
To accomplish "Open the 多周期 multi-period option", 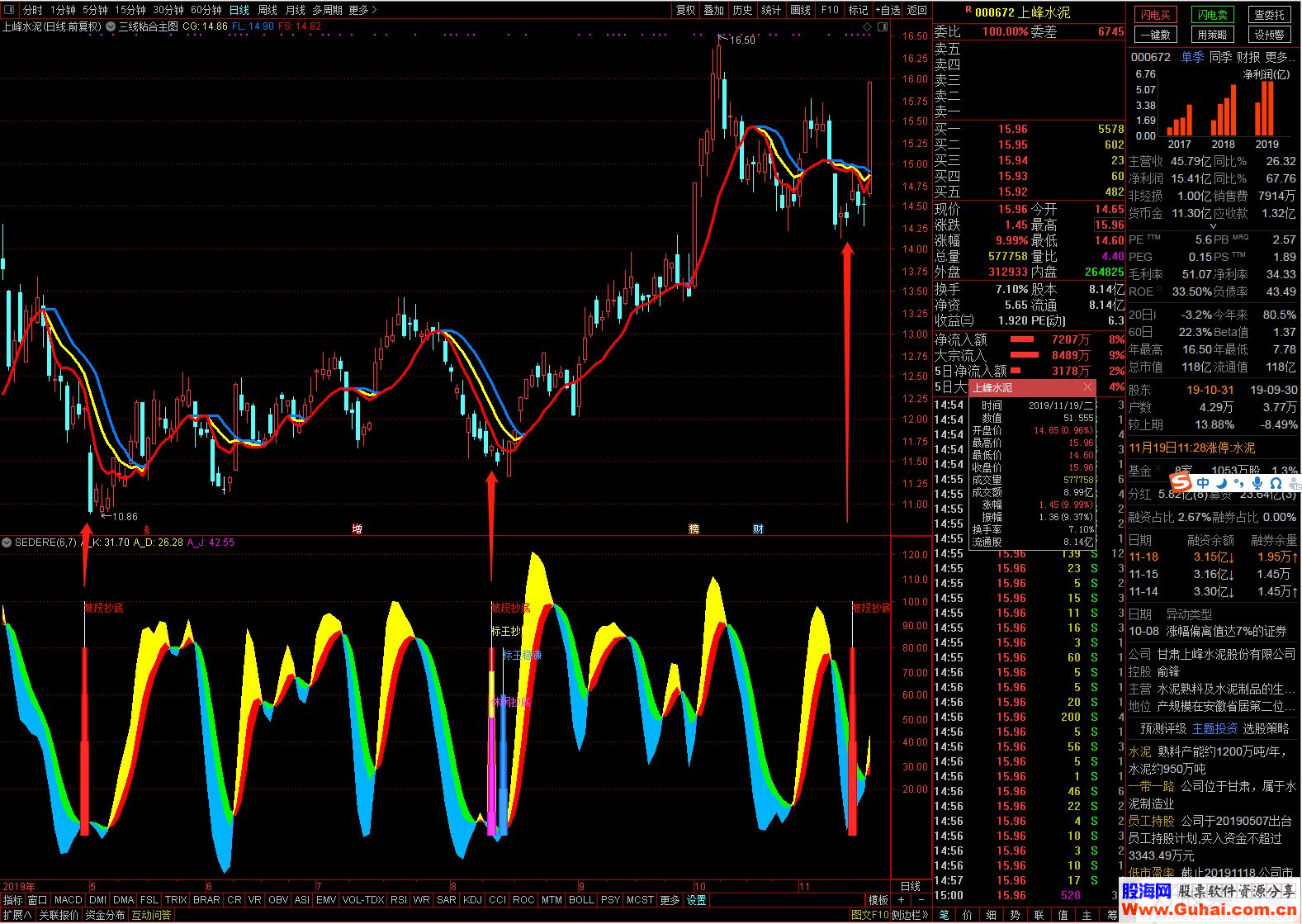I will pos(326,10).
